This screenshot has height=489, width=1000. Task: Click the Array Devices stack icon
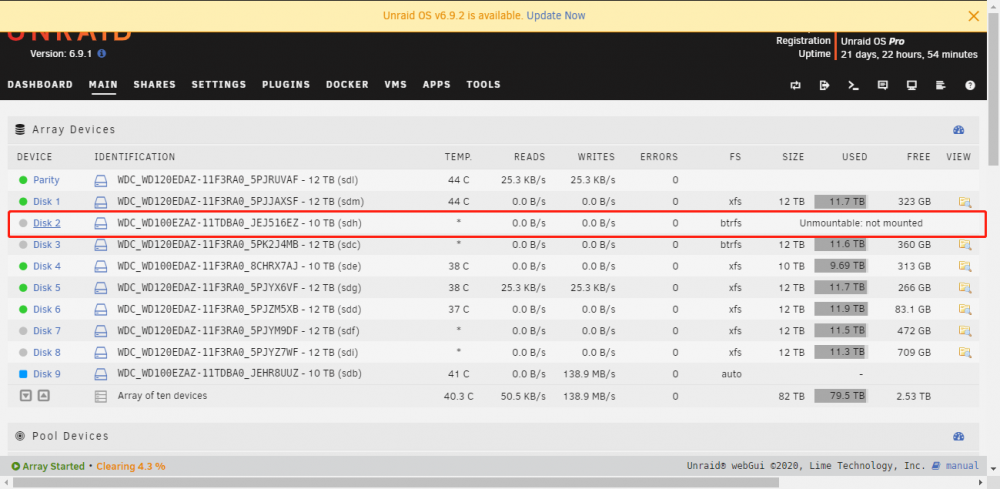coord(20,130)
